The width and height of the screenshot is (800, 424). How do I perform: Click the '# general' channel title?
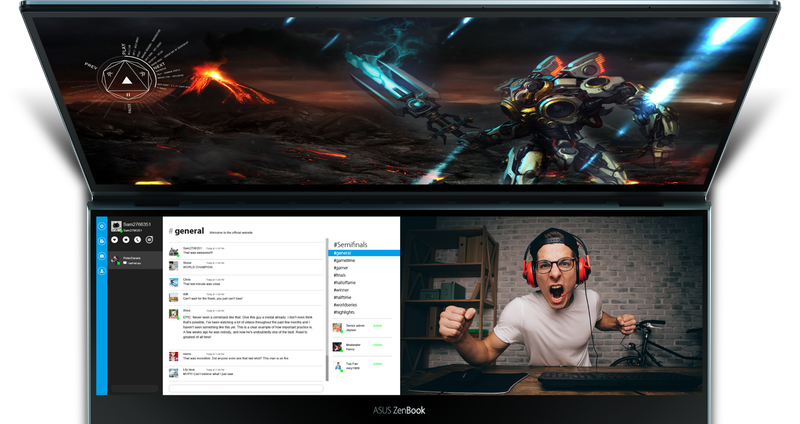[186, 231]
